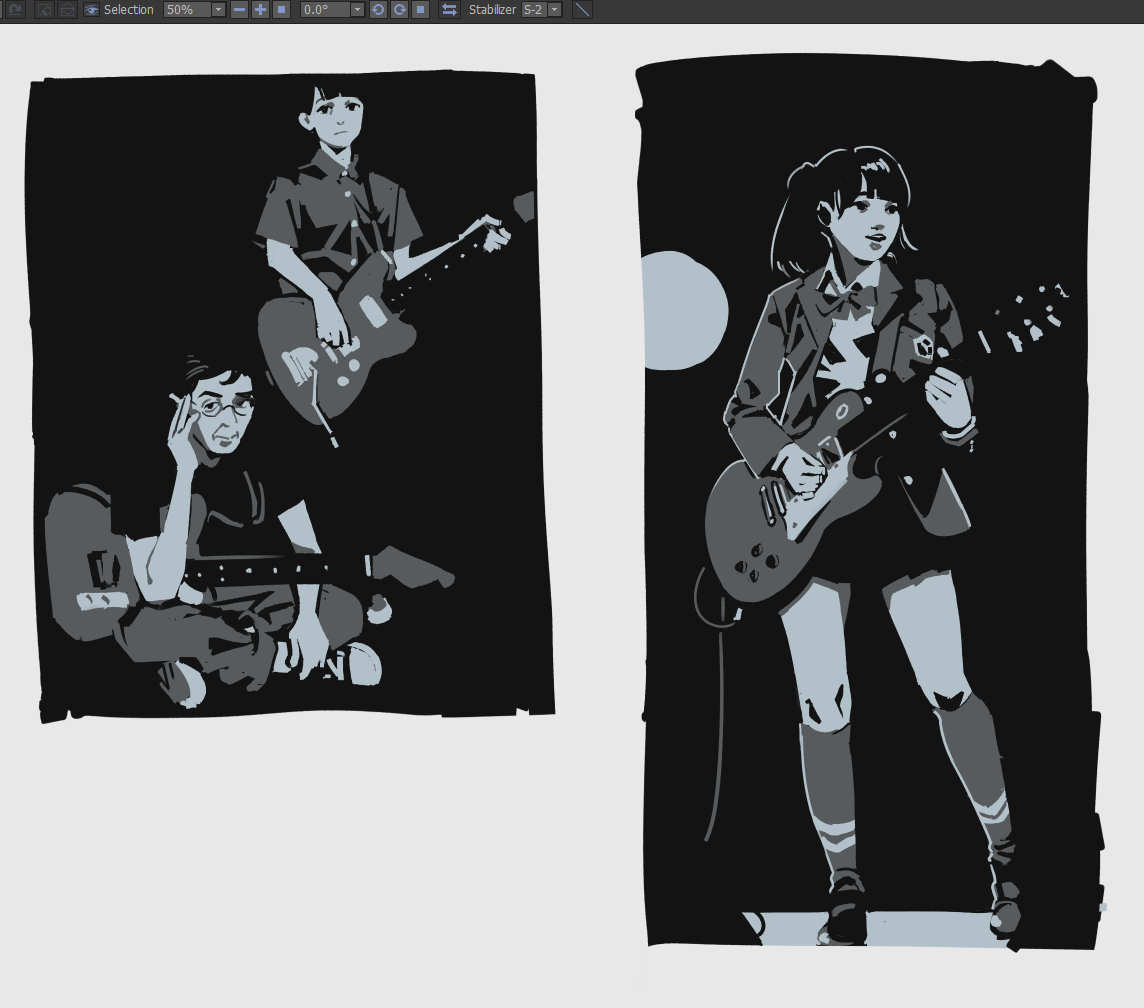Image resolution: width=1144 pixels, height=1008 pixels.
Task: Toggle the straight line drawing mode icon
Action: click(581, 9)
